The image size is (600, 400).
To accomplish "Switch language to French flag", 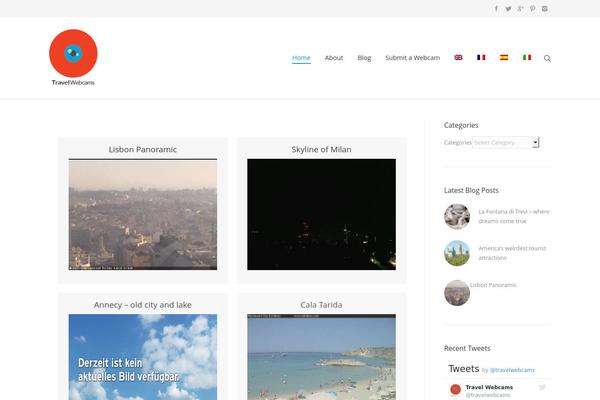I will pos(481,57).
